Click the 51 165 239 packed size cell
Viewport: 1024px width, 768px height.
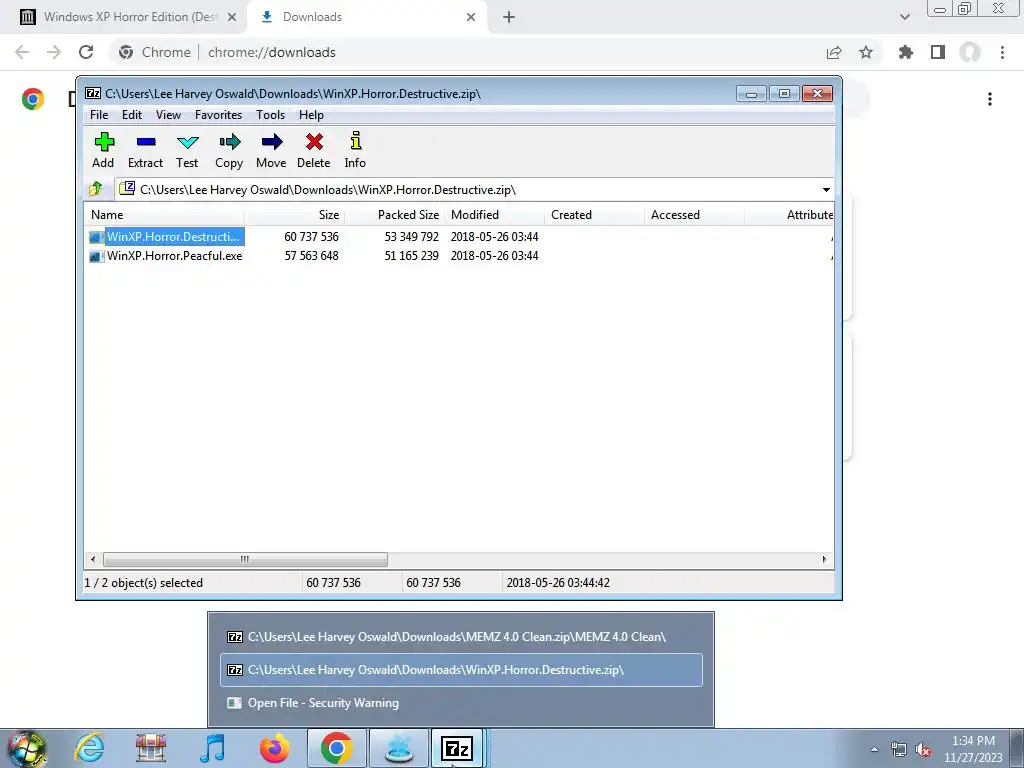411,256
